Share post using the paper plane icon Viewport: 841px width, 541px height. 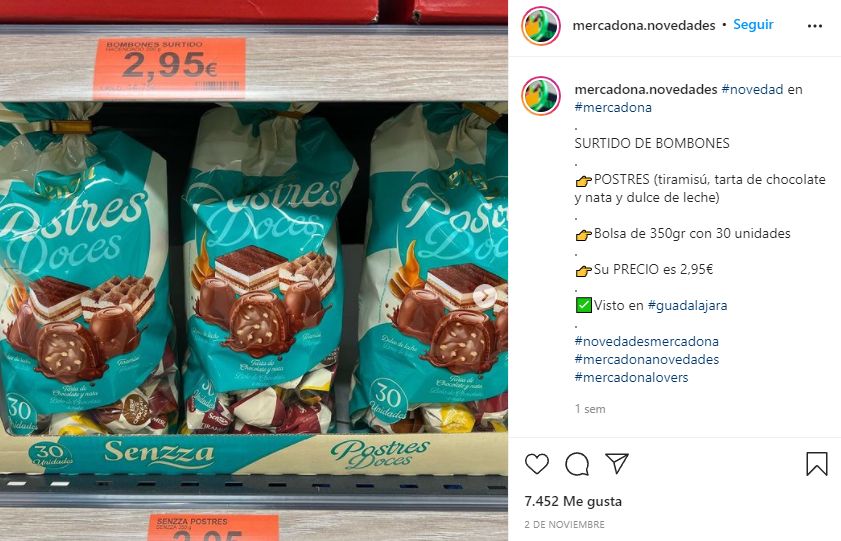(x=617, y=463)
